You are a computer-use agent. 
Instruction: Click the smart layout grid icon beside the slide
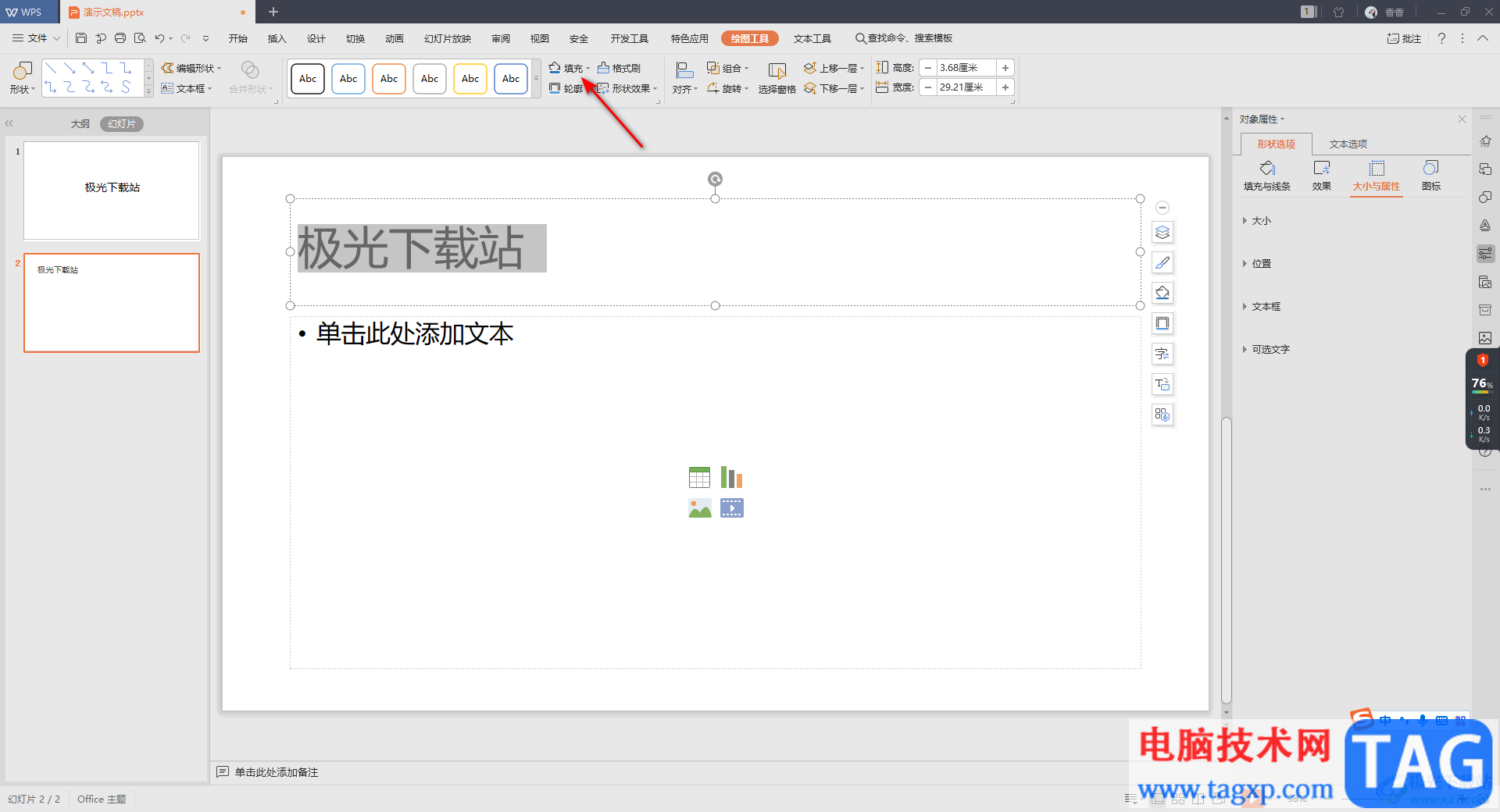pos(1162,415)
